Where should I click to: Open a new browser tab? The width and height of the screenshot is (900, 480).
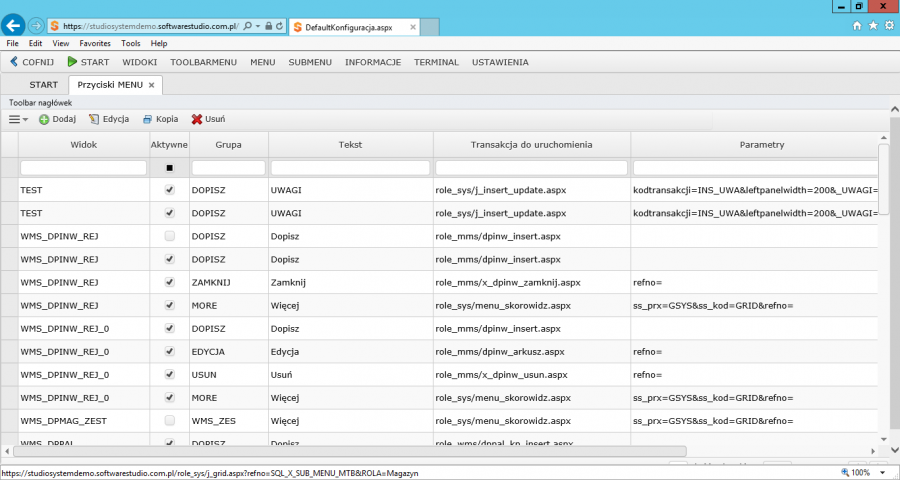coord(429,27)
